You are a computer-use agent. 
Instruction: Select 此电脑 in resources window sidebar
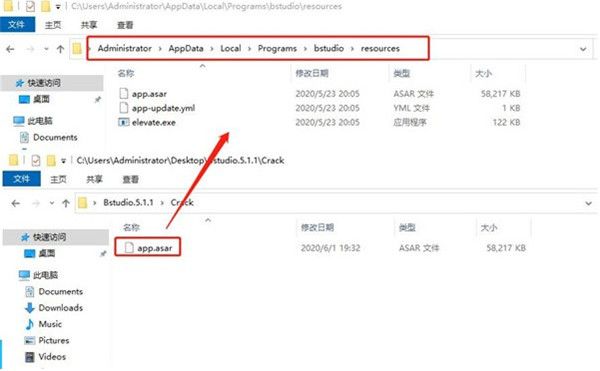tap(39, 121)
